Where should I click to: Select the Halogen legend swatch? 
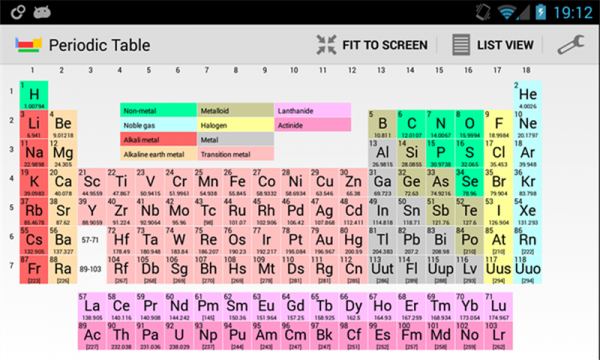point(235,125)
